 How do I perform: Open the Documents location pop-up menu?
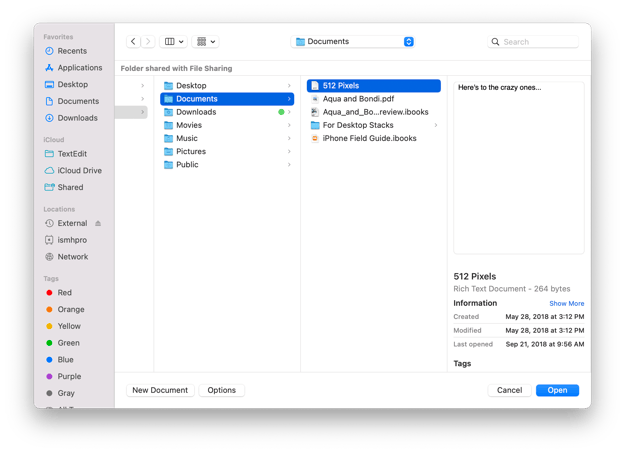click(353, 41)
